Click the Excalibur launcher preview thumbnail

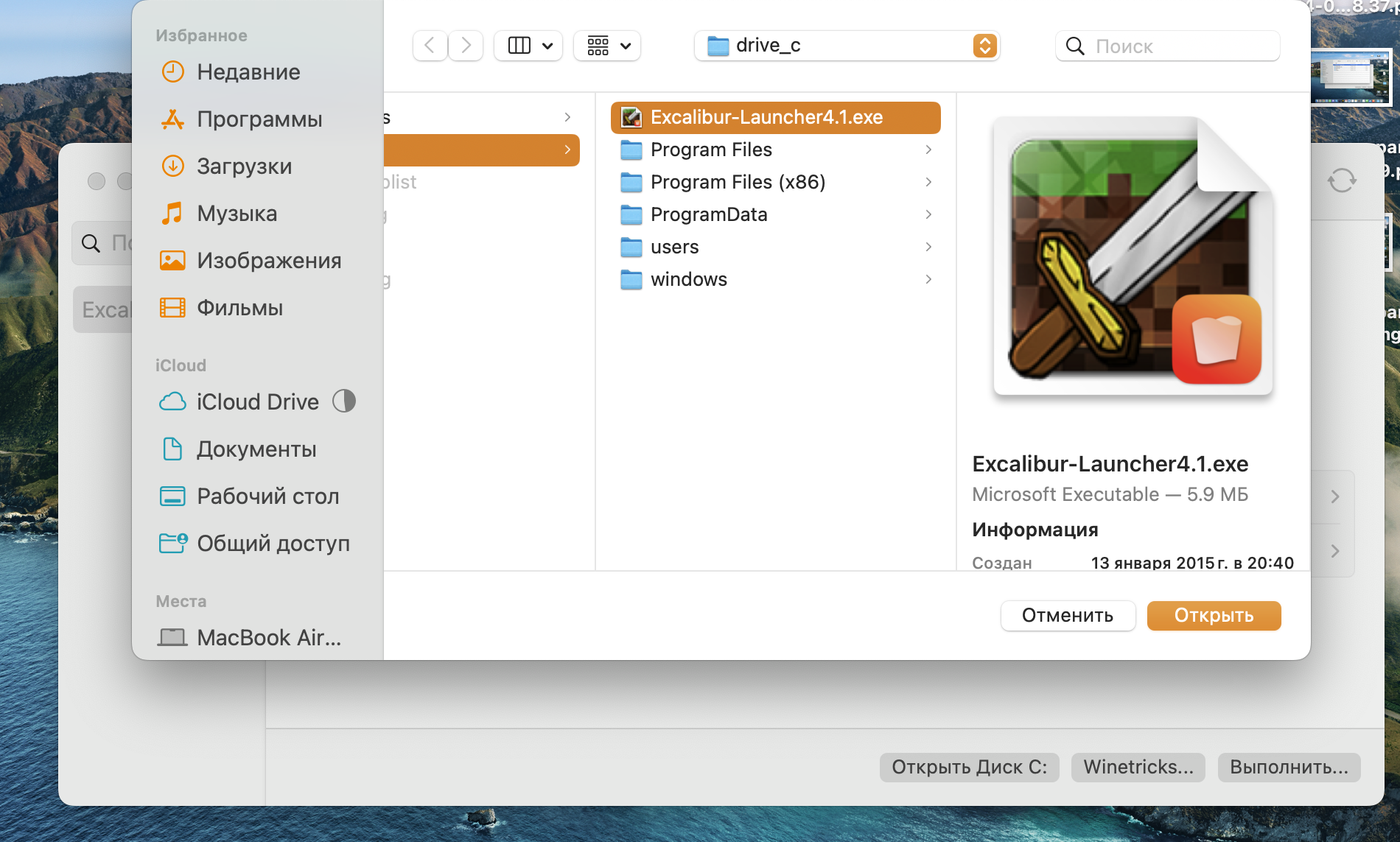coord(1134,256)
